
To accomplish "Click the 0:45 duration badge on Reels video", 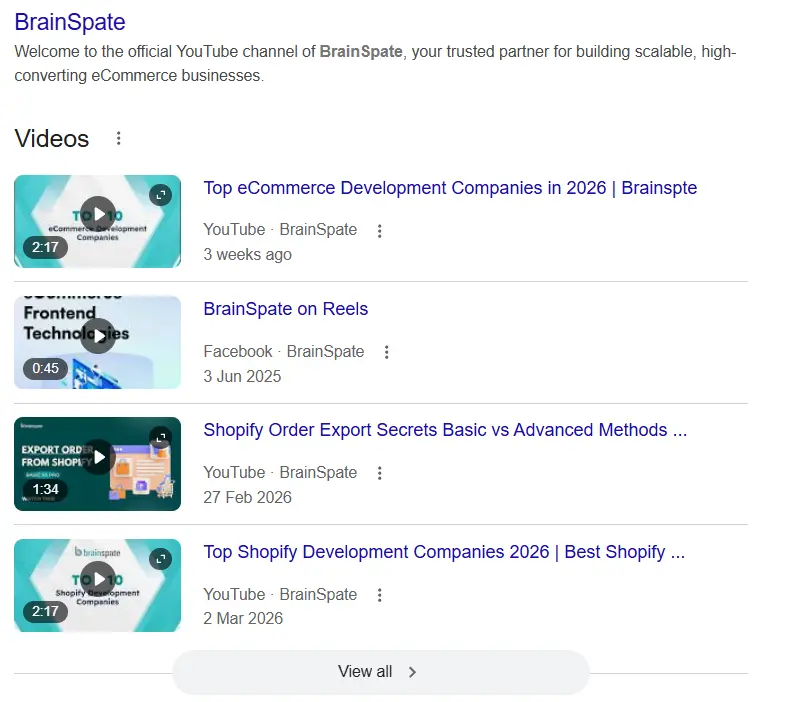I will coord(45,369).
